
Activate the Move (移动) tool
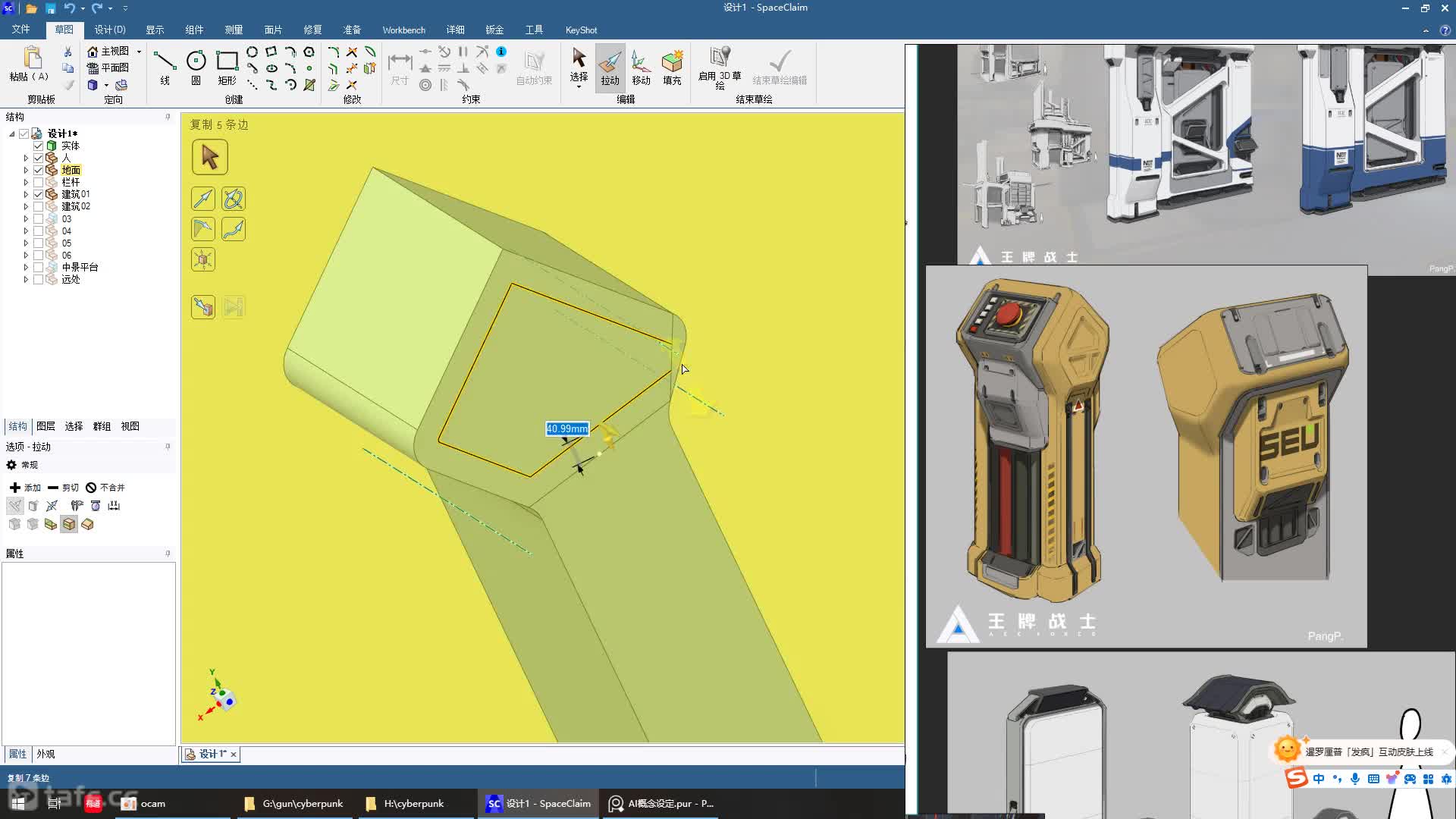click(x=641, y=67)
